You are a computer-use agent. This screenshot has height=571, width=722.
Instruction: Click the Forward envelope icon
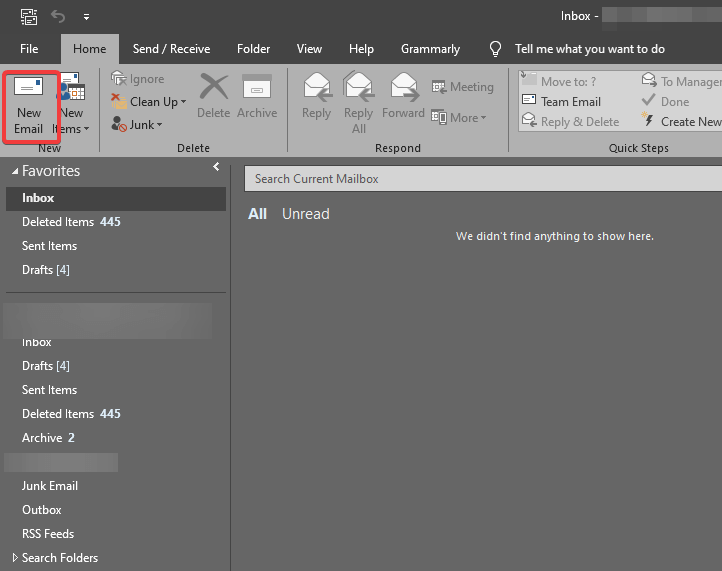click(x=404, y=87)
